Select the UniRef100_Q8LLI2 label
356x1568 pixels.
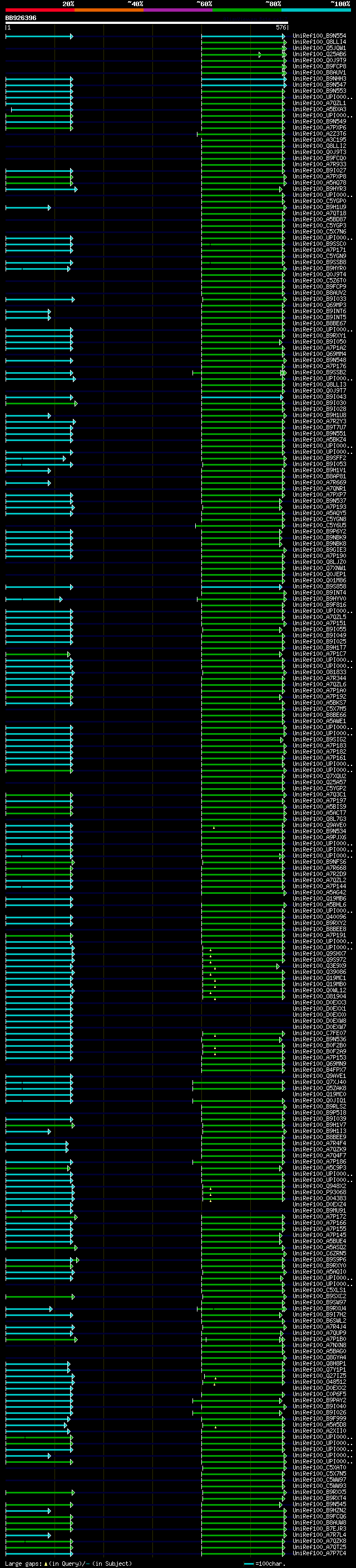[x=319, y=146]
